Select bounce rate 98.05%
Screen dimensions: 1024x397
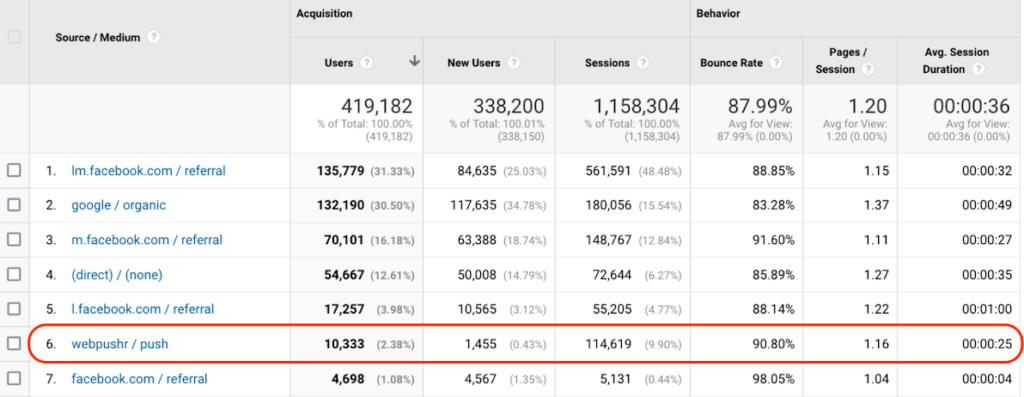[x=774, y=379]
